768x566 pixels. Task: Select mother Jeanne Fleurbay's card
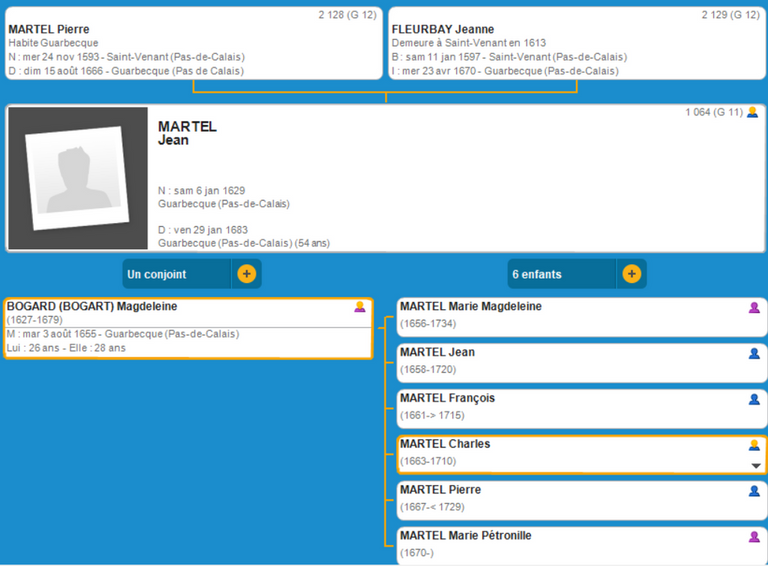point(576,44)
